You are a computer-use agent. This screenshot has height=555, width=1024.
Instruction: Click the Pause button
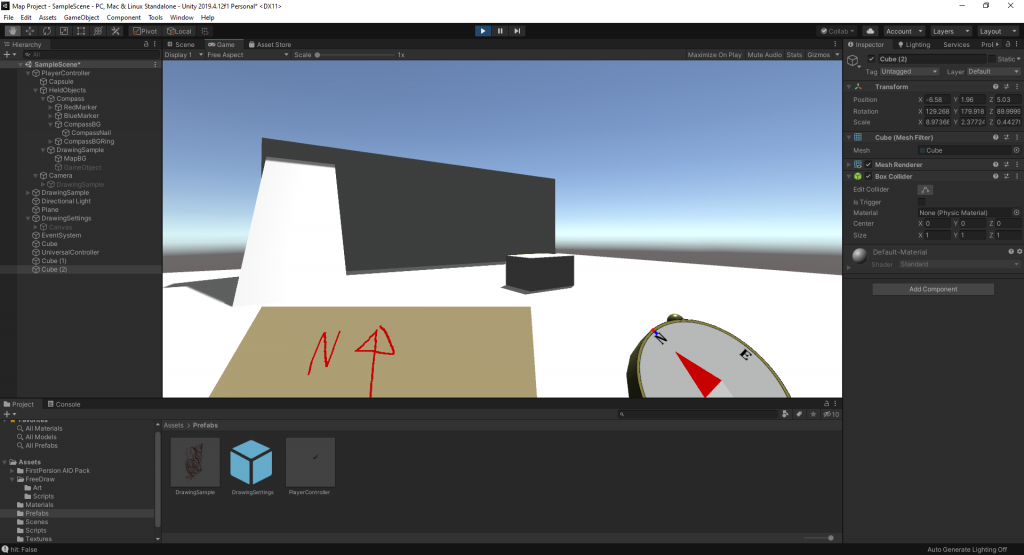(x=500, y=31)
